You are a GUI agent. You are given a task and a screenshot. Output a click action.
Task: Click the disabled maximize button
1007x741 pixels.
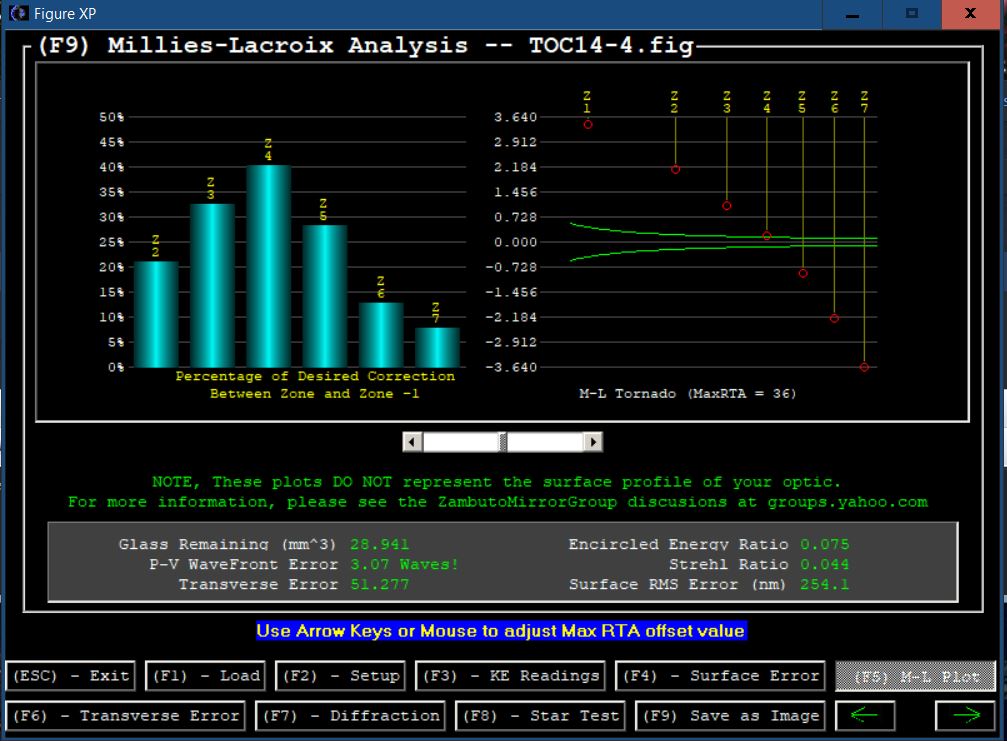(912, 14)
